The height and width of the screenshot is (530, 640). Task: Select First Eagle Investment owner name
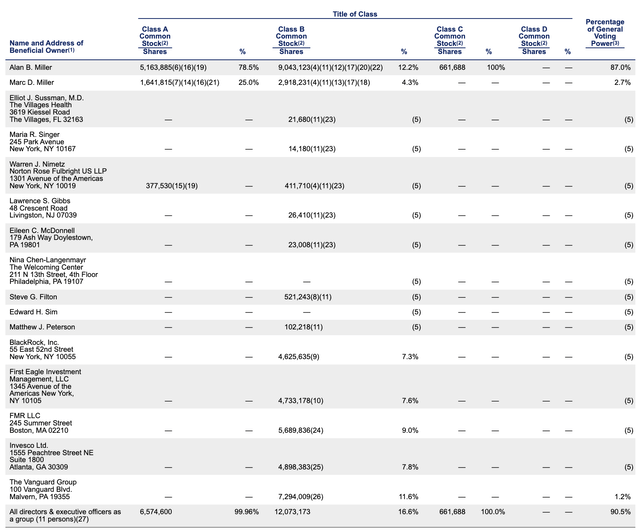45,375
